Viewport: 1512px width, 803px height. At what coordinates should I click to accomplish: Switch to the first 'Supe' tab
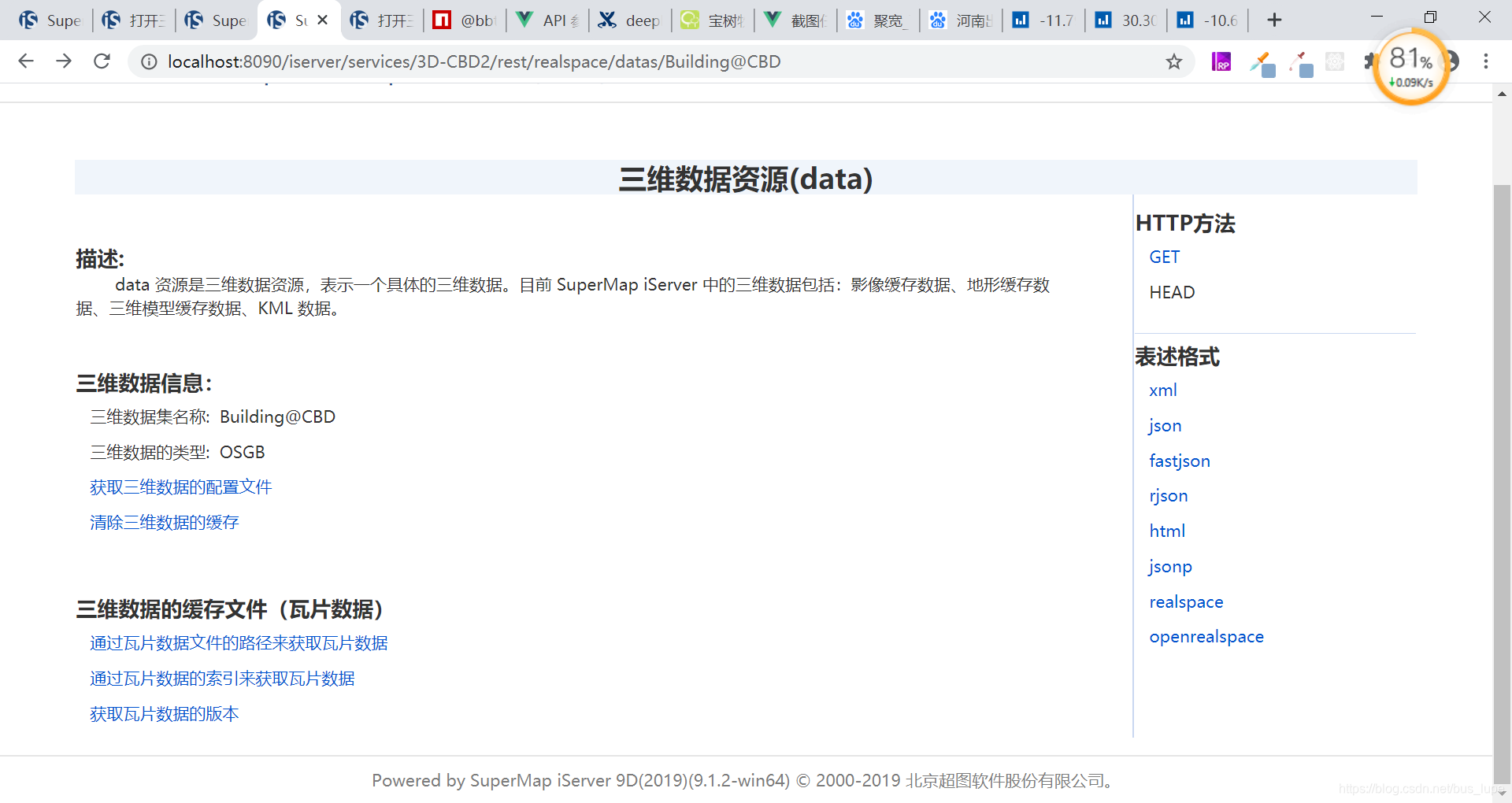pyautogui.click(x=50, y=20)
